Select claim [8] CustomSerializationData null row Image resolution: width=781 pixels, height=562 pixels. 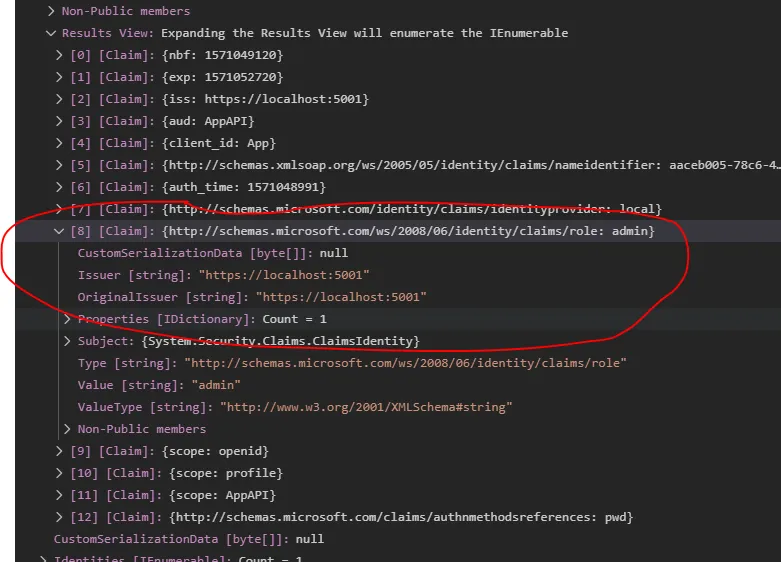(213, 253)
